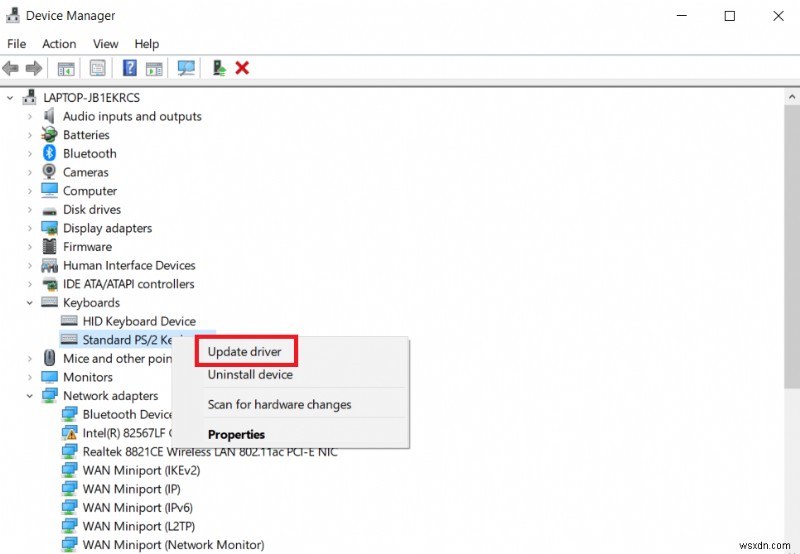
Task: Select Standard PS/2 Keyboard entry
Action: [x=127, y=340]
